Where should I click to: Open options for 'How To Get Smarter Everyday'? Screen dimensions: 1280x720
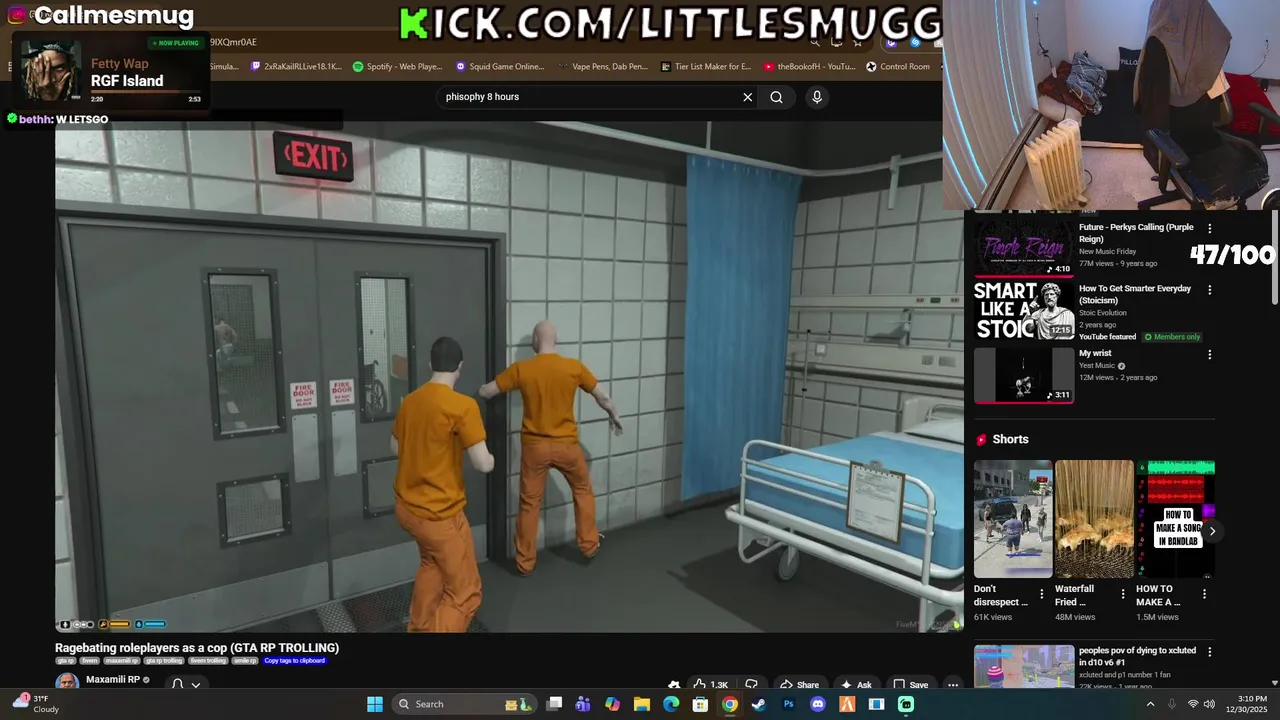[x=1210, y=290]
